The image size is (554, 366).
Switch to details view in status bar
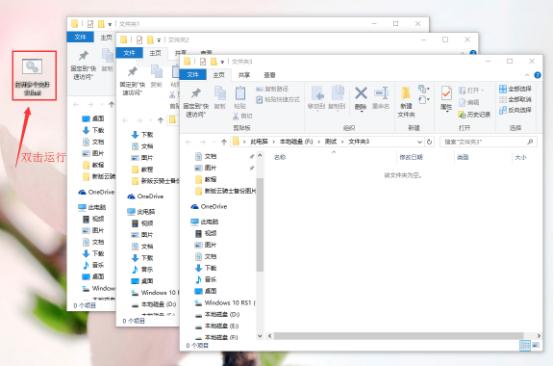[x=525, y=345]
